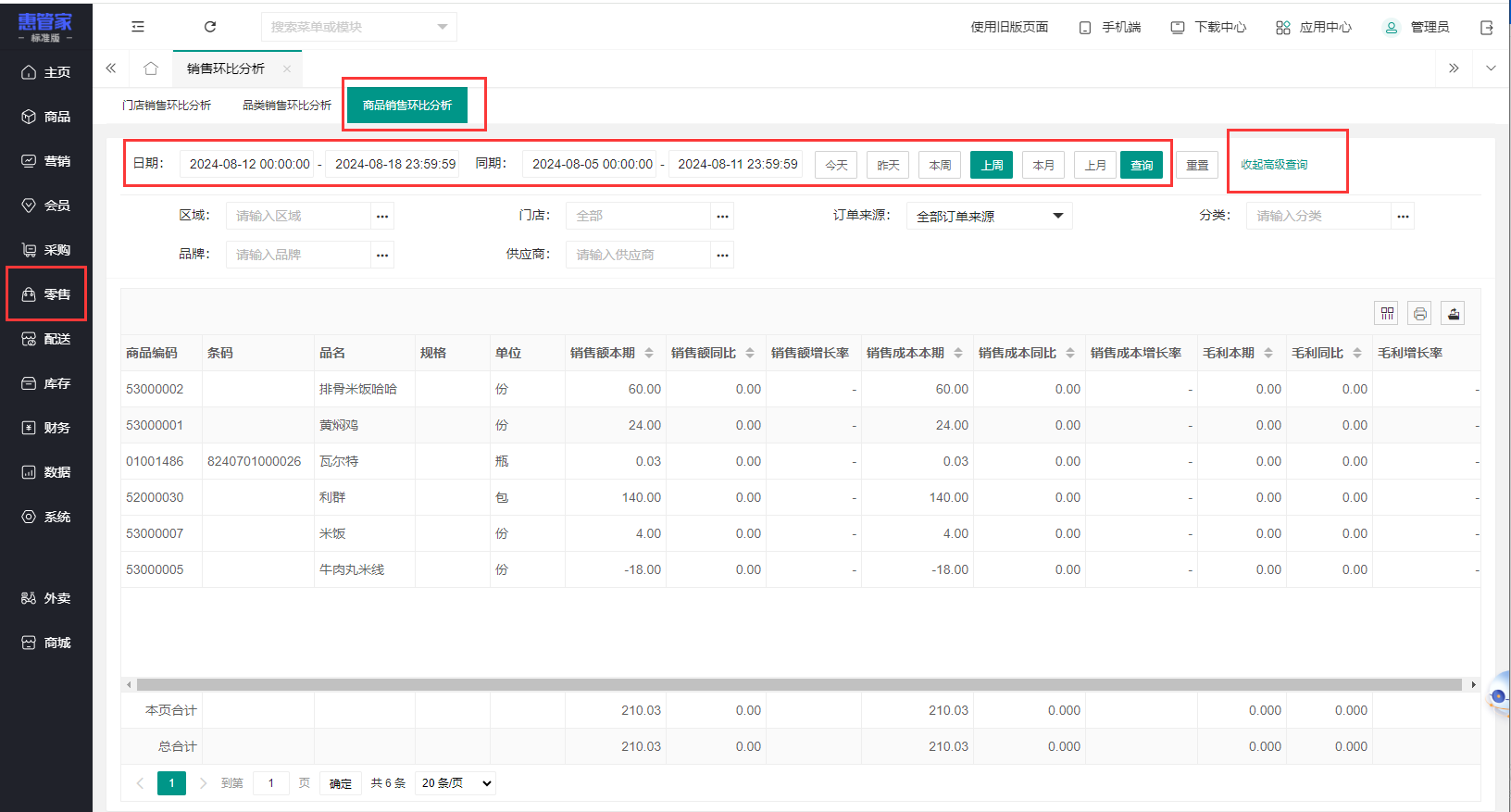Open 商城 in the sidebar
The image size is (1511, 812).
pos(46,643)
